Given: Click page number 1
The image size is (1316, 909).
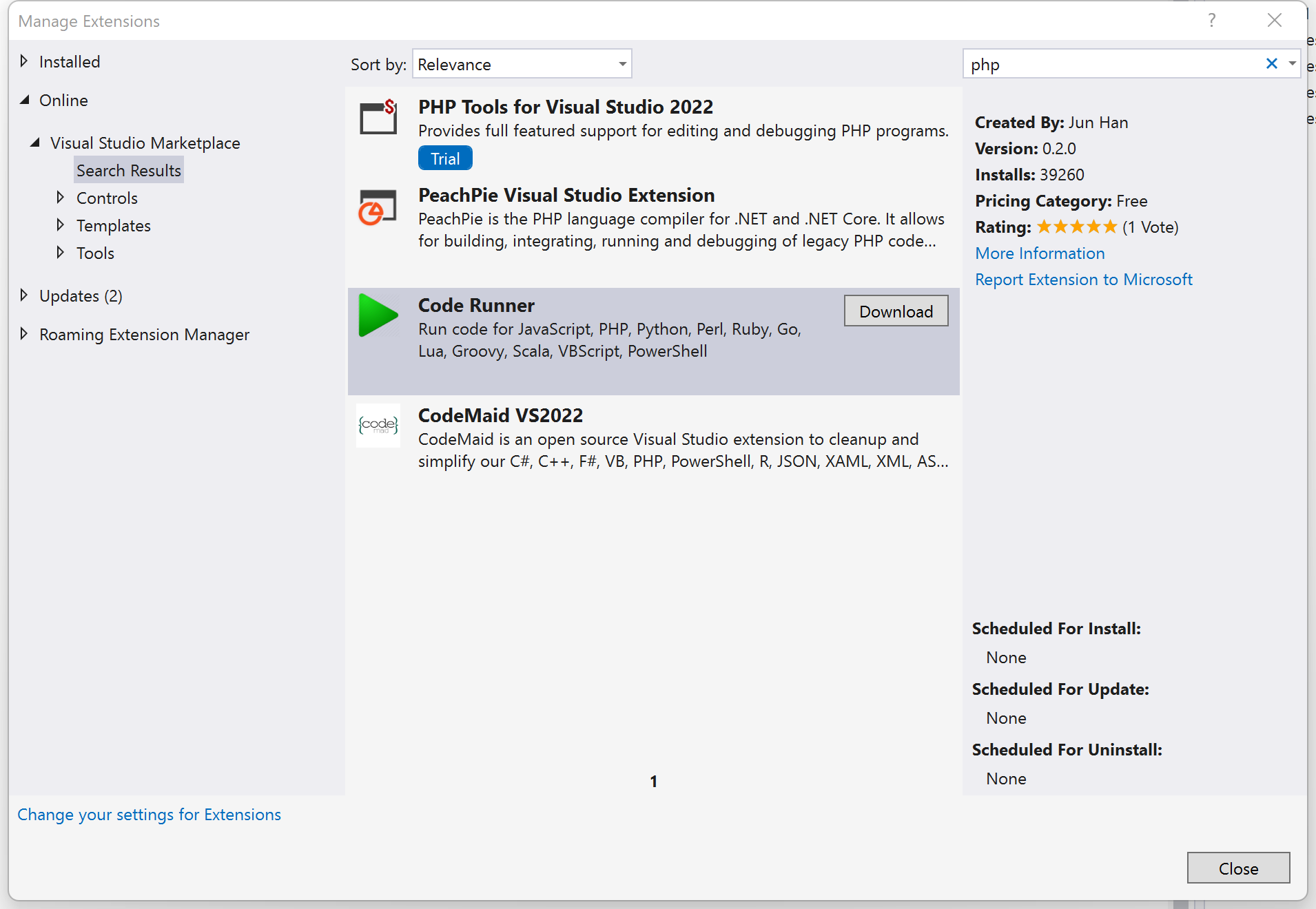Looking at the screenshot, I should (x=653, y=781).
